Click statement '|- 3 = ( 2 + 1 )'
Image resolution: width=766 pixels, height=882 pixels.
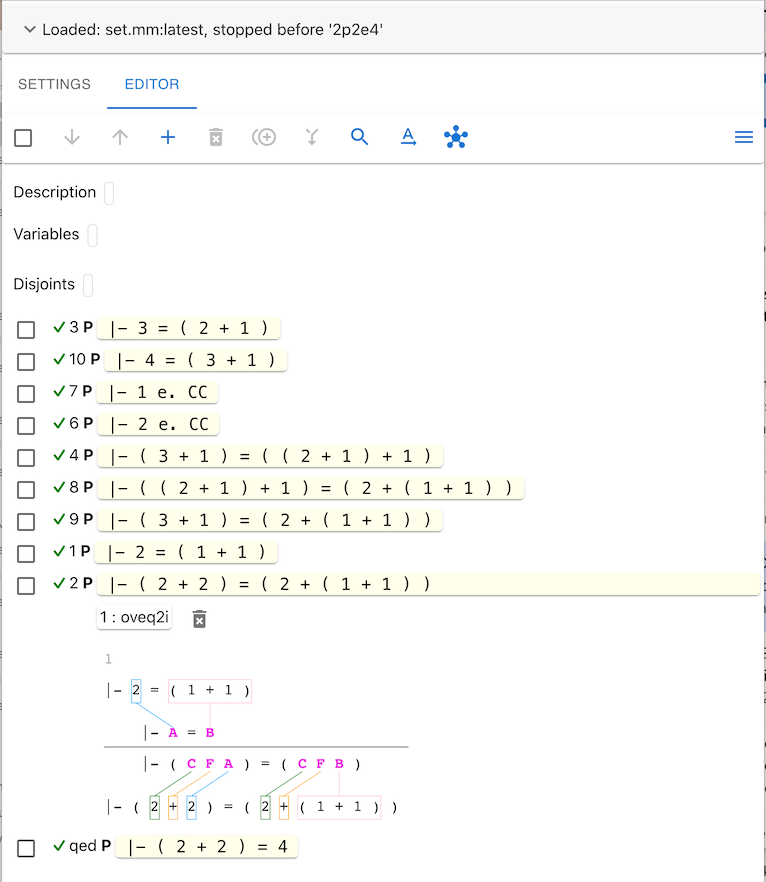188,328
